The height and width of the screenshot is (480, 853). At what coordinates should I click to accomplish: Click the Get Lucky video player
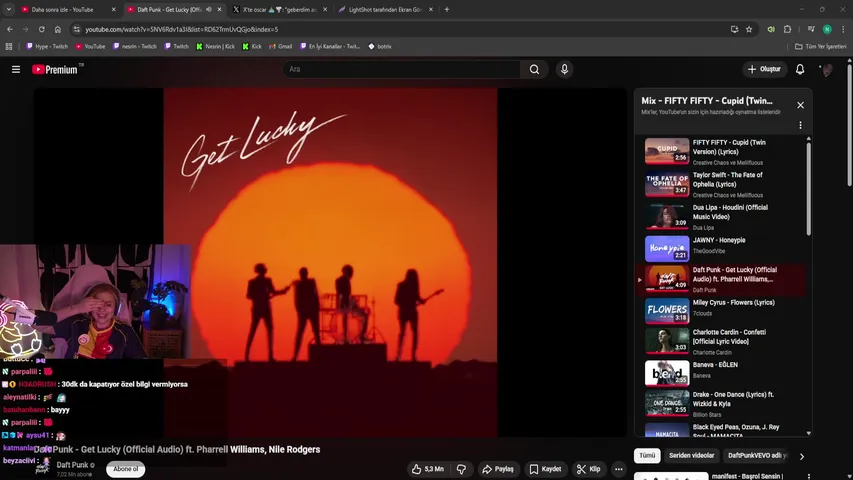pyautogui.click(x=330, y=262)
